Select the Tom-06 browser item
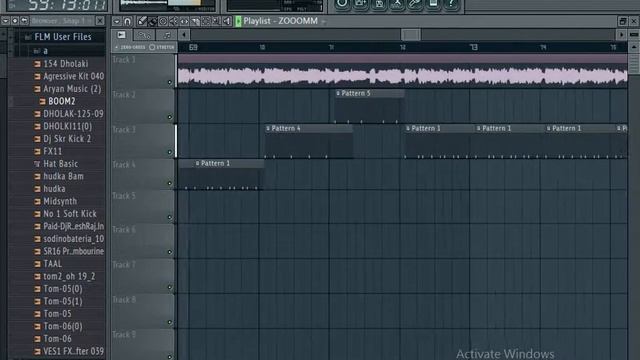The image size is (640, 360). pos(57,339)
